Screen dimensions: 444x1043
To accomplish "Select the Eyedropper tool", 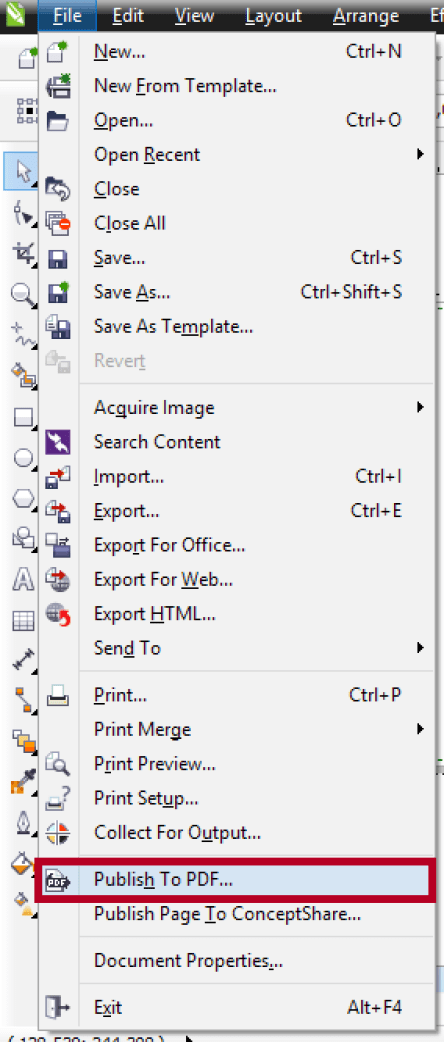I will tap(24, 784).
